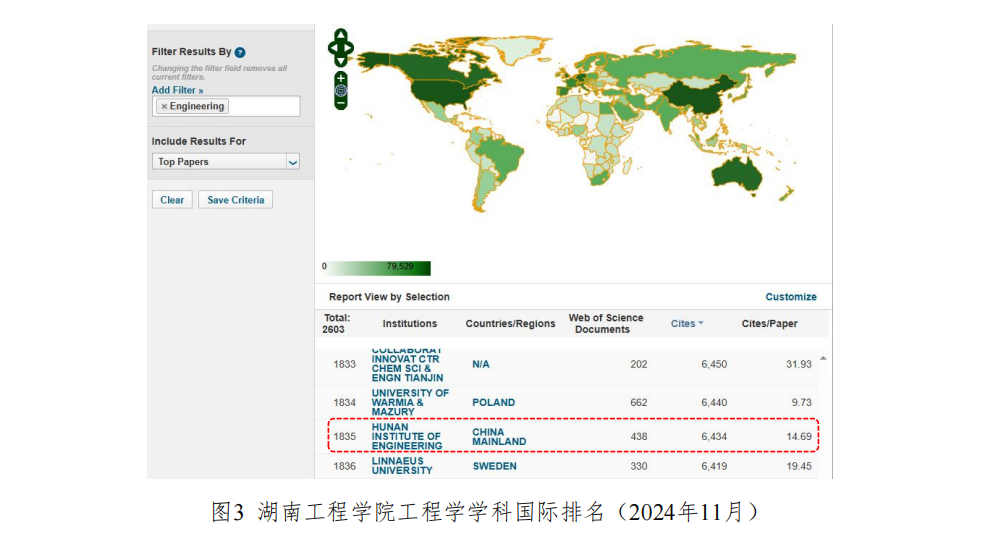This screenshot has width=981, height=539.
Task: Open Linnaeus University link
Action: tap(402, 466)
